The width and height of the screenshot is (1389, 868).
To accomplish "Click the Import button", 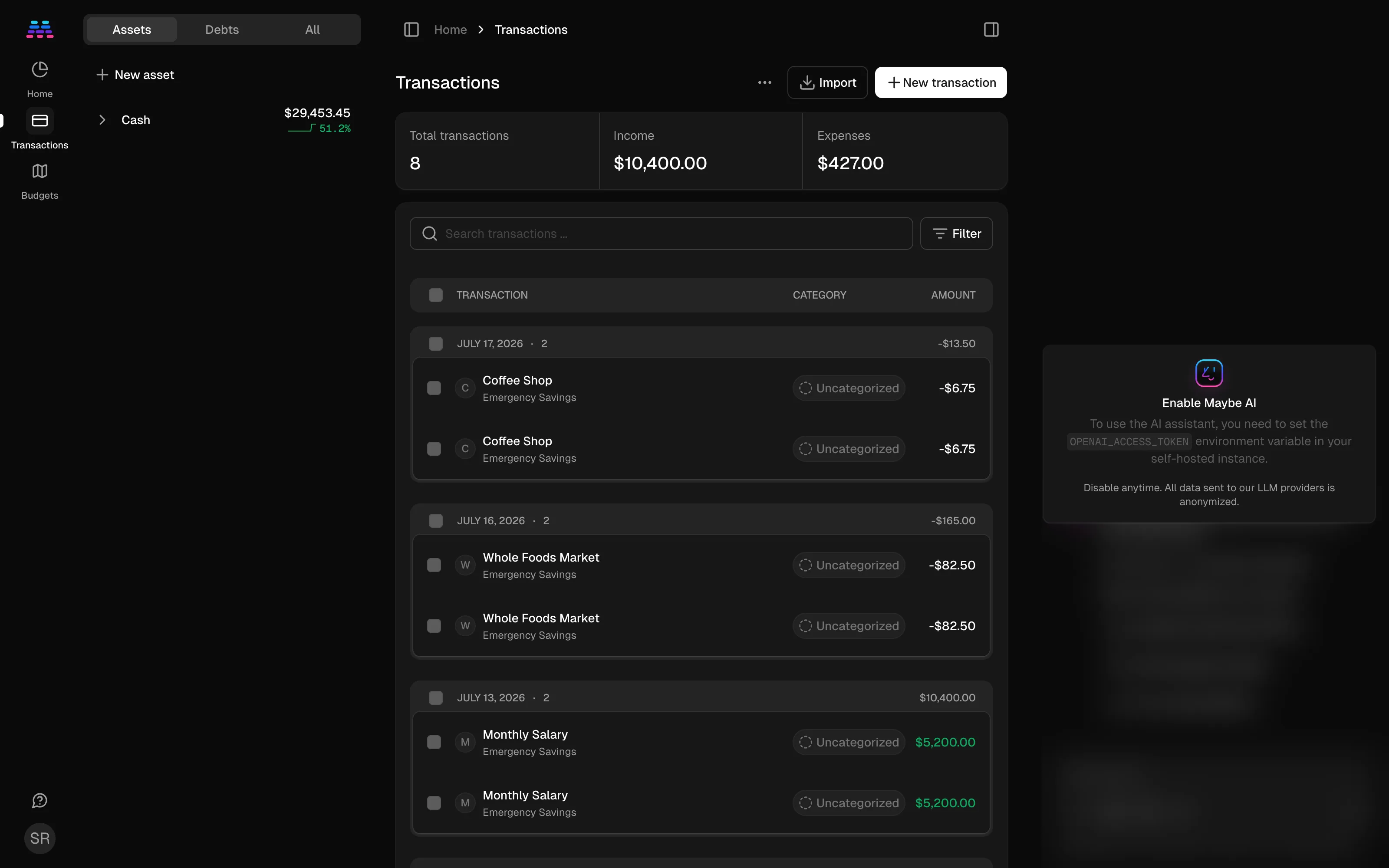I will [827, 82].
